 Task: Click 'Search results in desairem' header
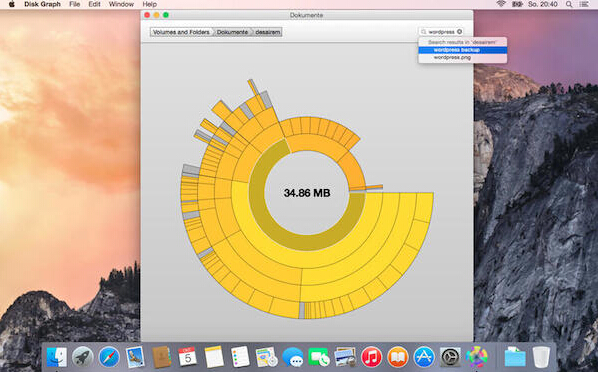tap(462, 42)
